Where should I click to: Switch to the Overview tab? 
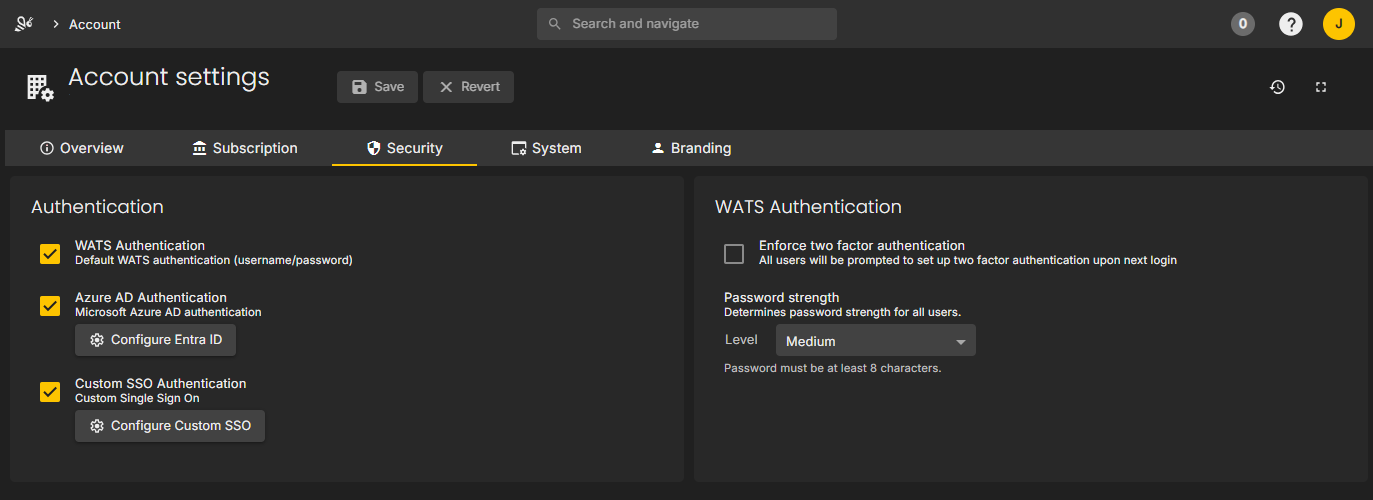[x=82, y=148]
